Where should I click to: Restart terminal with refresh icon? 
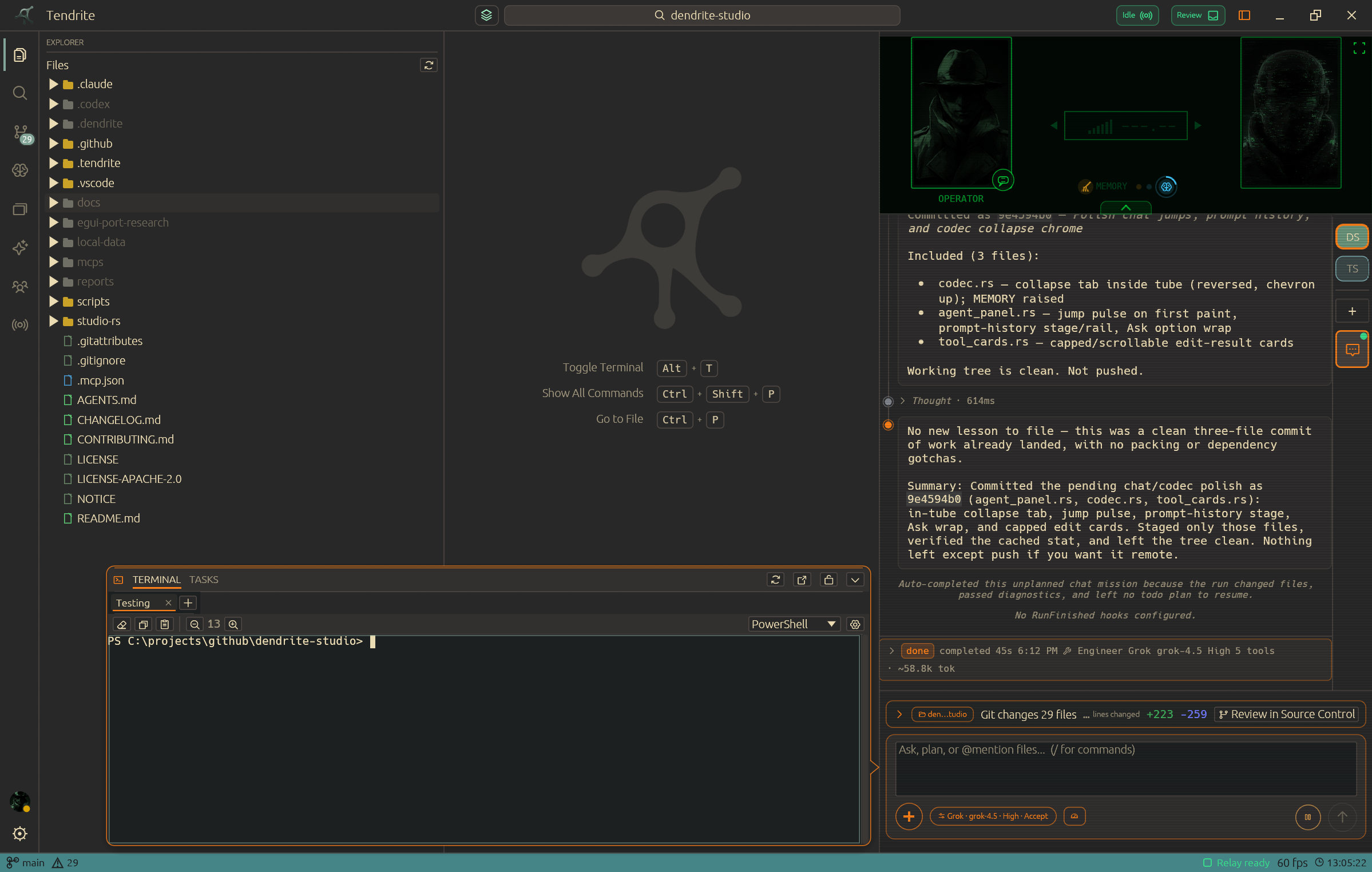pyautogui.click(x=775, y=580)
